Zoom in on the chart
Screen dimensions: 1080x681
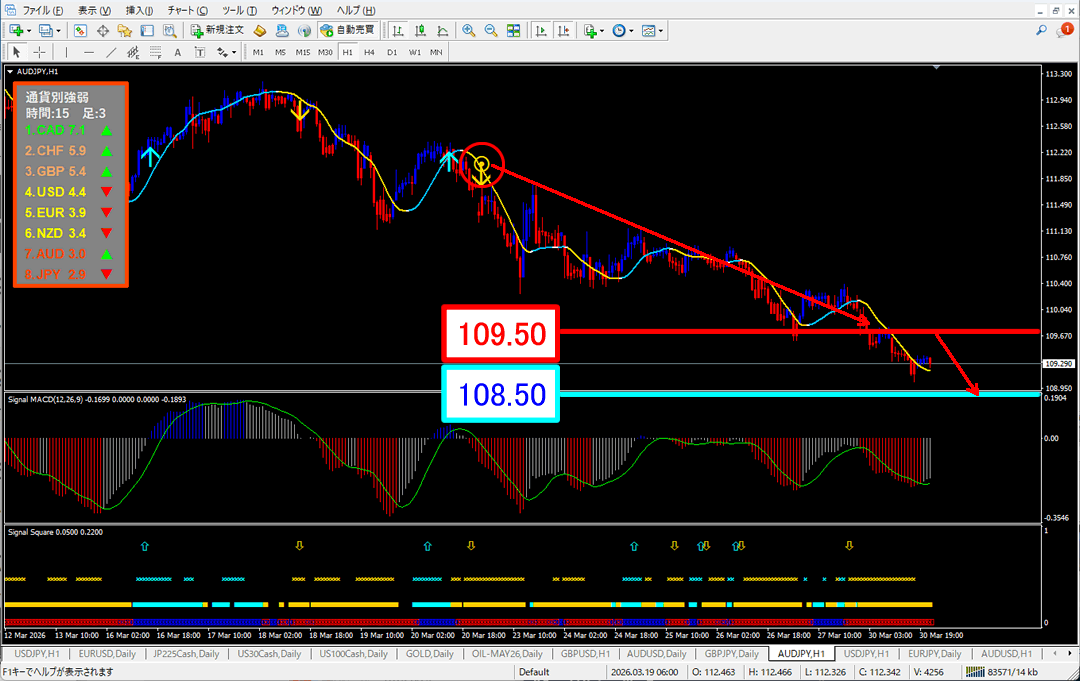pyautogui.click(x=469, y=30)
